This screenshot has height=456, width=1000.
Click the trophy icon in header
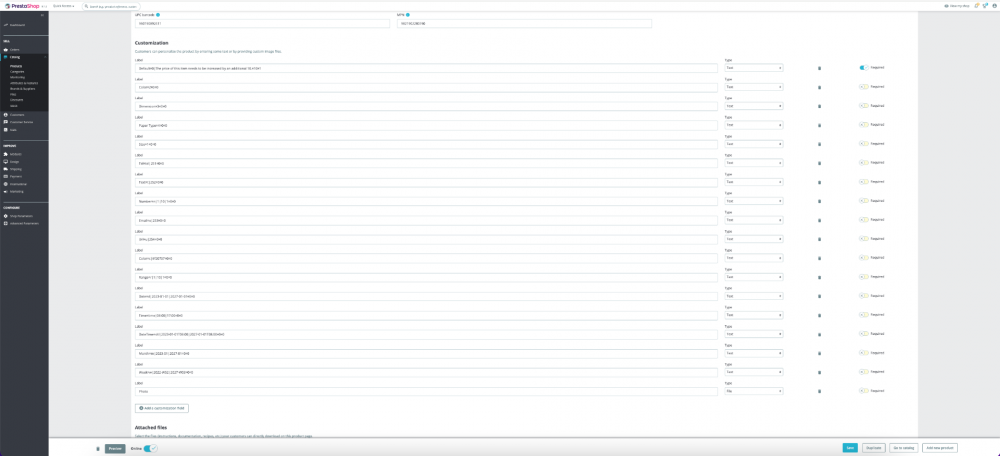tap(985, 6)
